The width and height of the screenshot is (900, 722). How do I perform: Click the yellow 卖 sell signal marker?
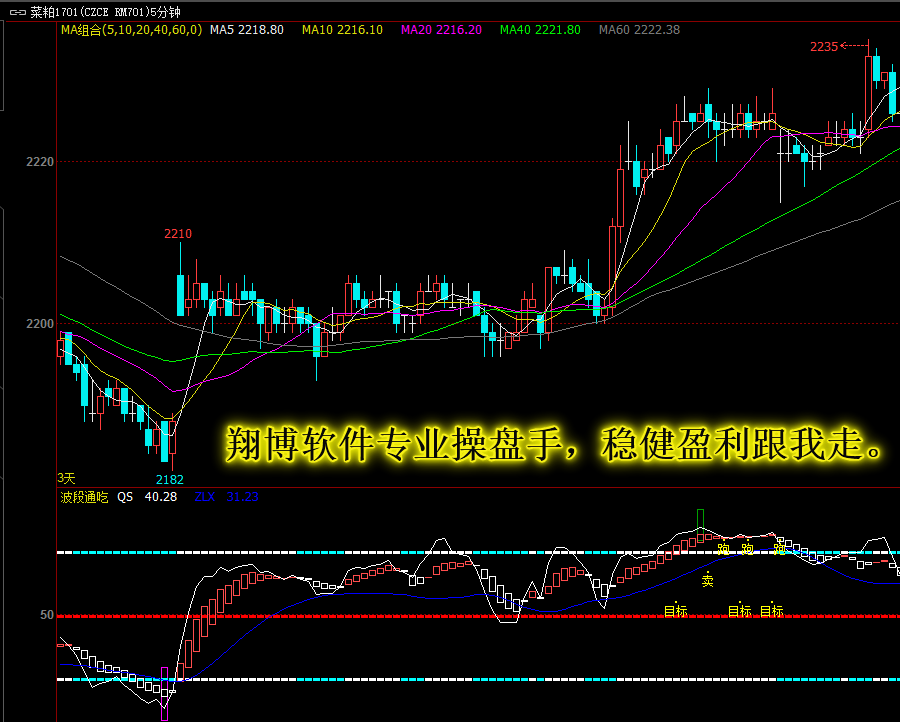click(x=708, y=580)
